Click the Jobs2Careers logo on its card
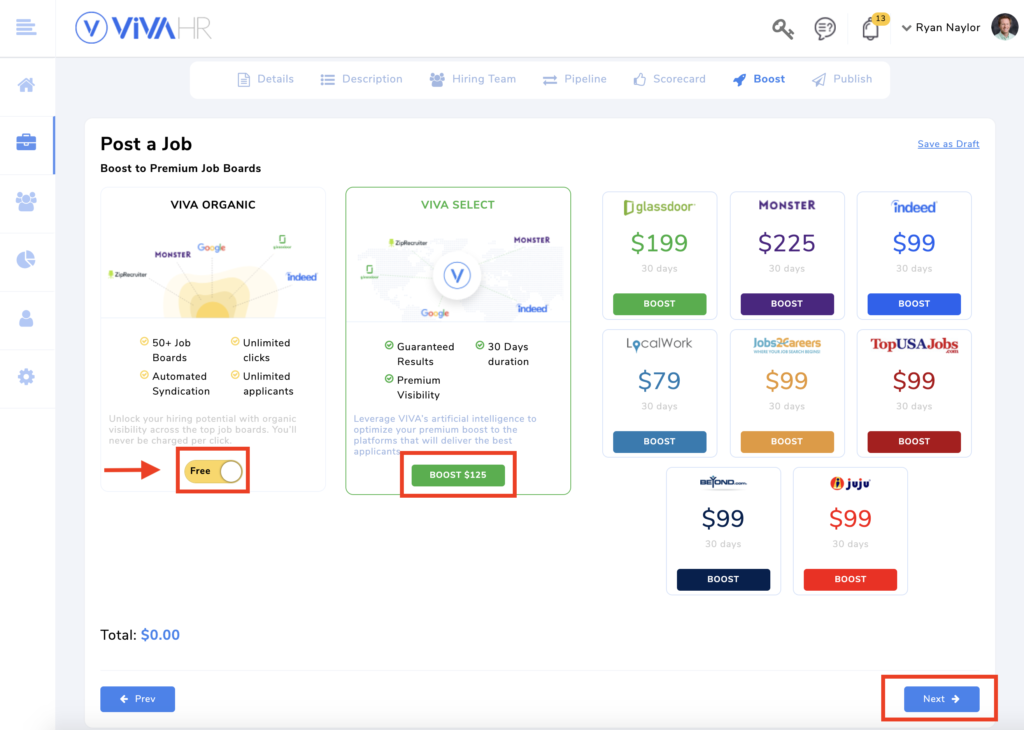Viewport: 1024px width, 730px height. tap(786, 345)
